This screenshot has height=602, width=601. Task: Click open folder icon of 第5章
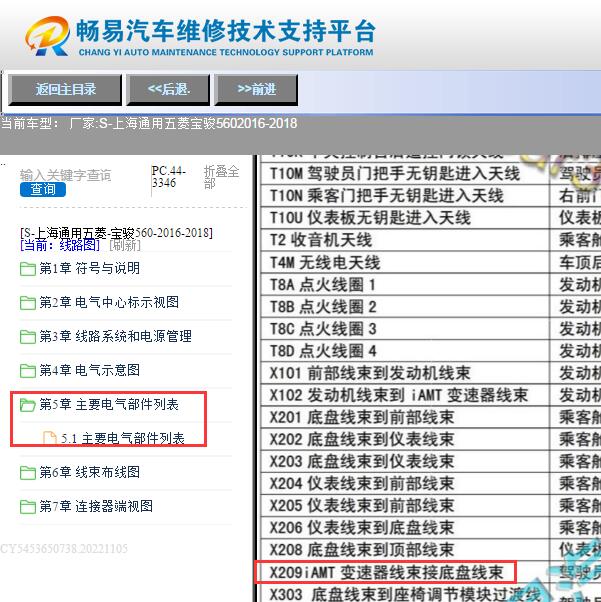[28, 404]
